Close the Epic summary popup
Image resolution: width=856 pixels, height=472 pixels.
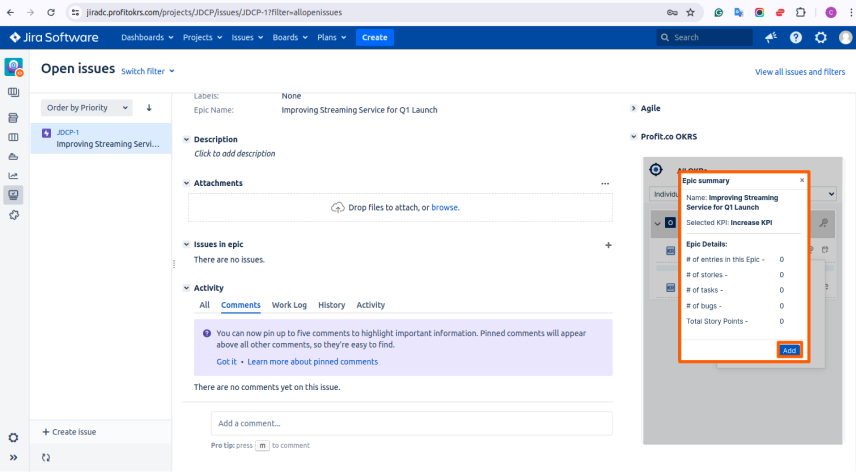pos(802,180)
